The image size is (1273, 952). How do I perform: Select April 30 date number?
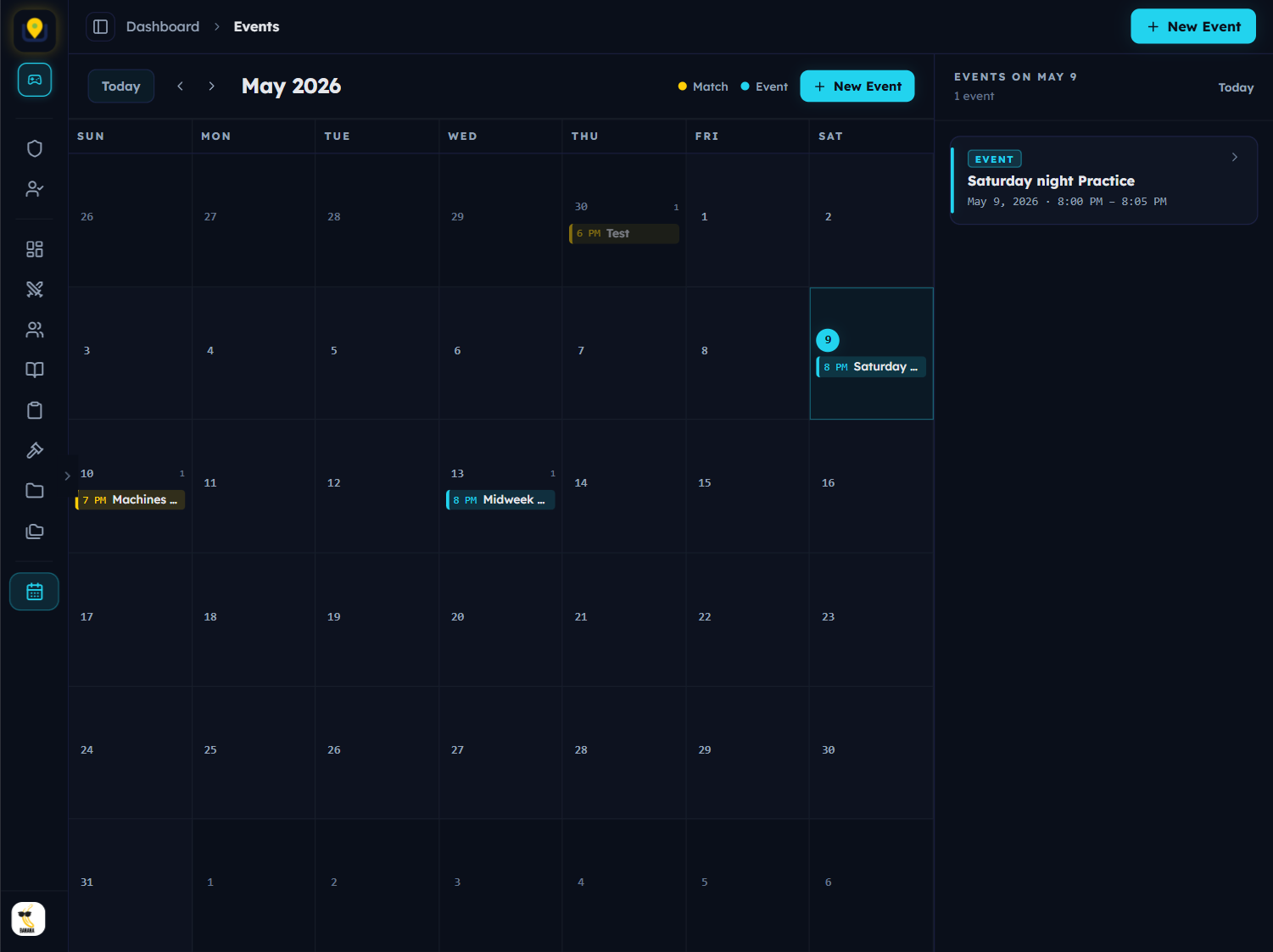581,207
